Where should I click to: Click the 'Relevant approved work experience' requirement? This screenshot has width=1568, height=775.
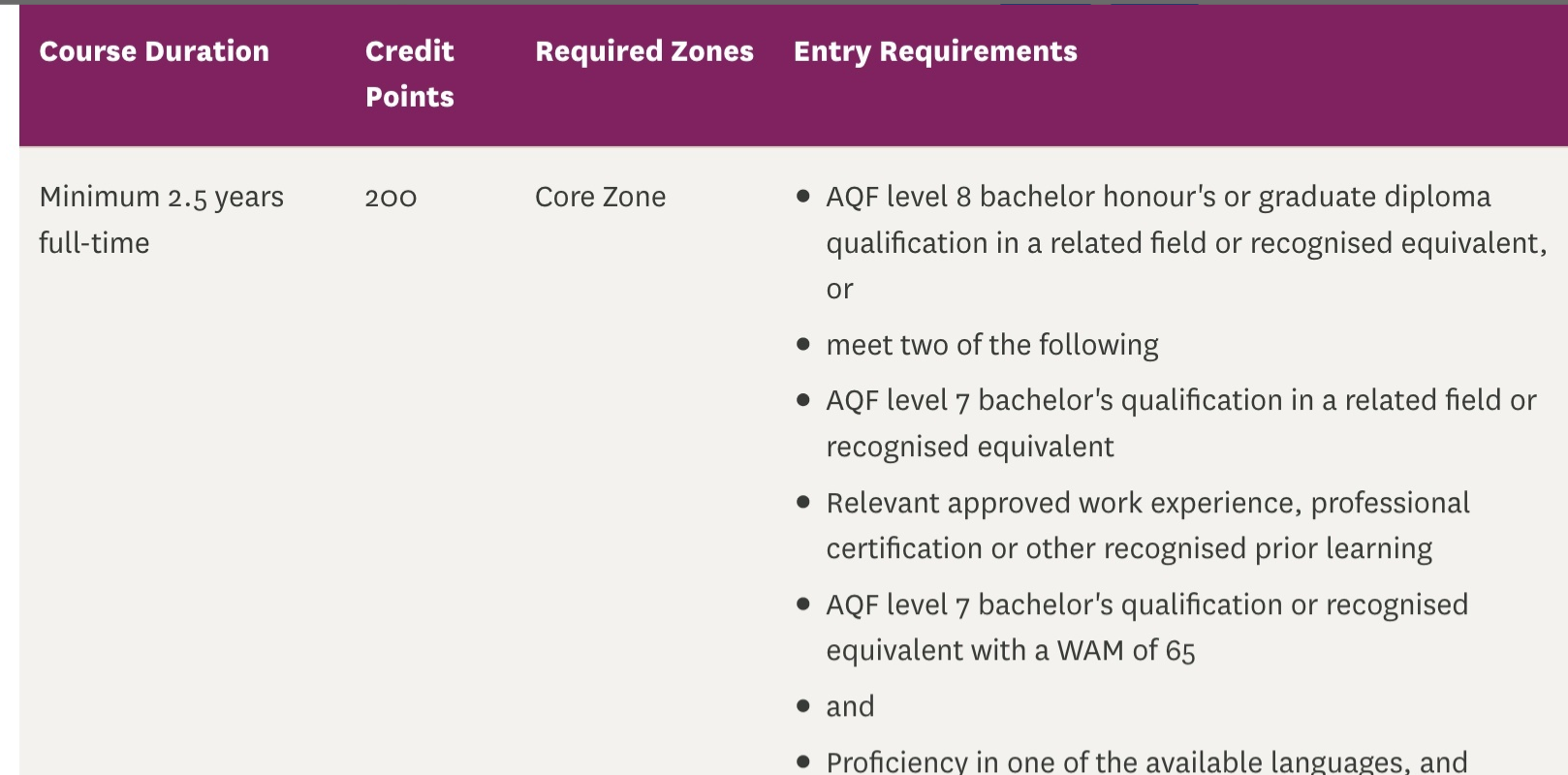click(1147, 503)
